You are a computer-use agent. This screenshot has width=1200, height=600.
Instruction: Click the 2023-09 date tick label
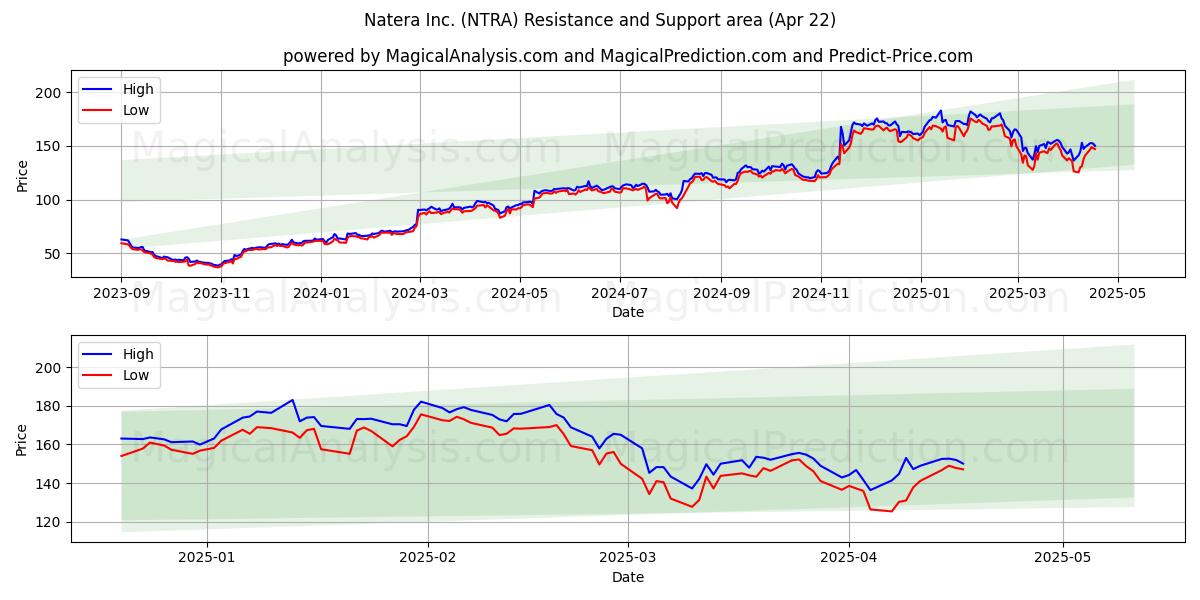point(121,295)
